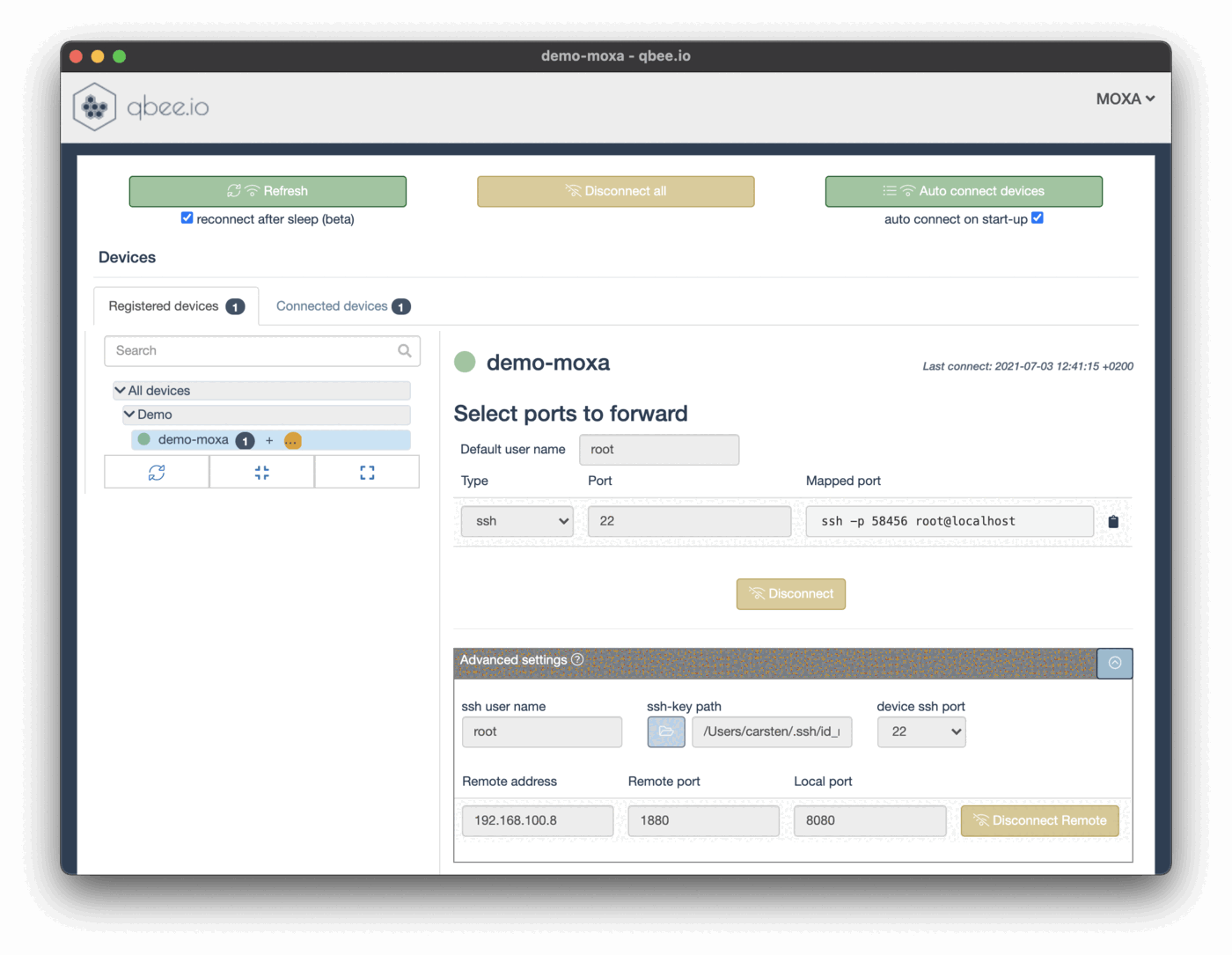Image resolution: width=1232 pixels, height=955 pixels.
Task: Copy the ssh command to clipboard
Action: pos(1113,522)
